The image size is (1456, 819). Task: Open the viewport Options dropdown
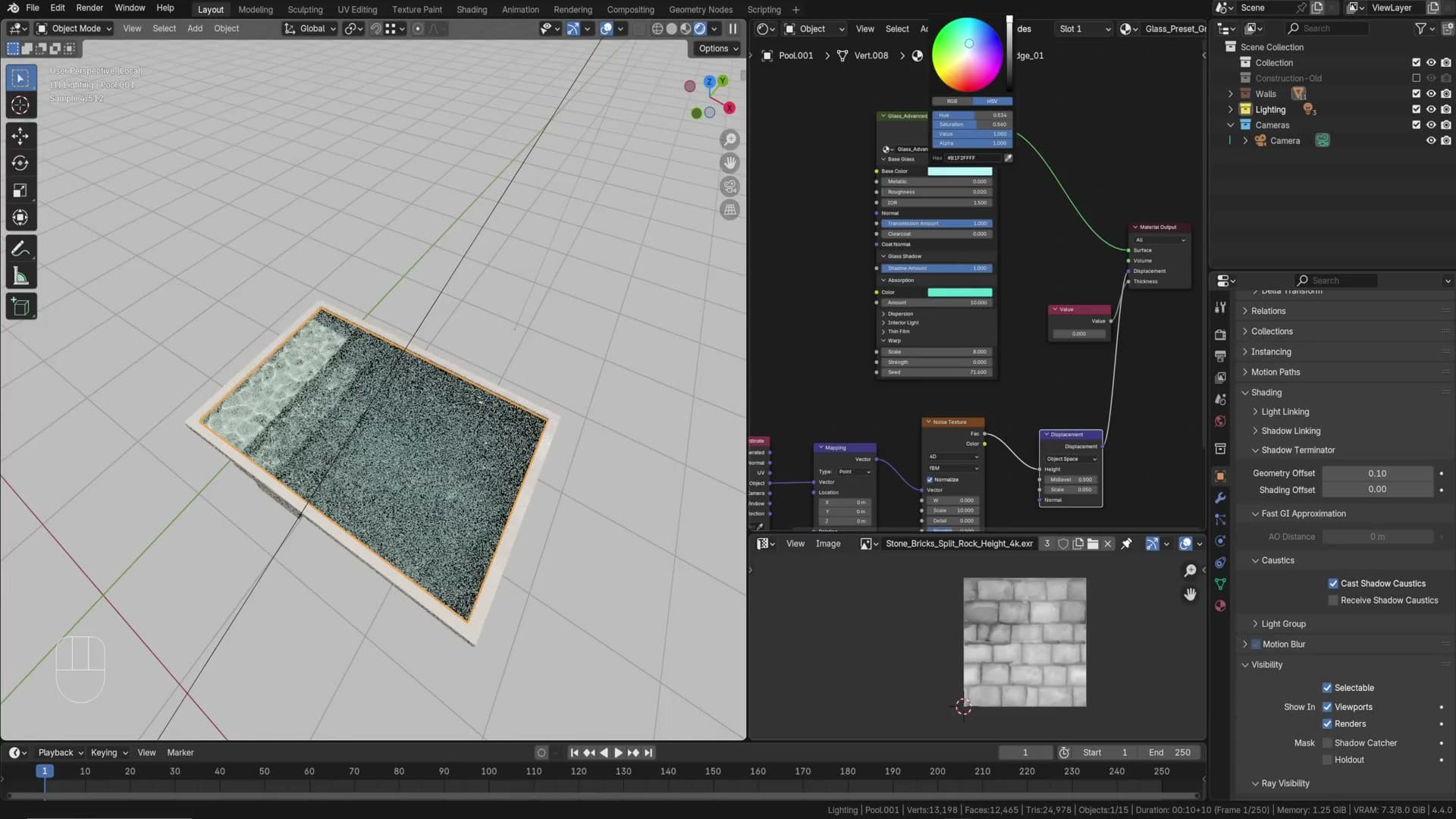(717, 49)
